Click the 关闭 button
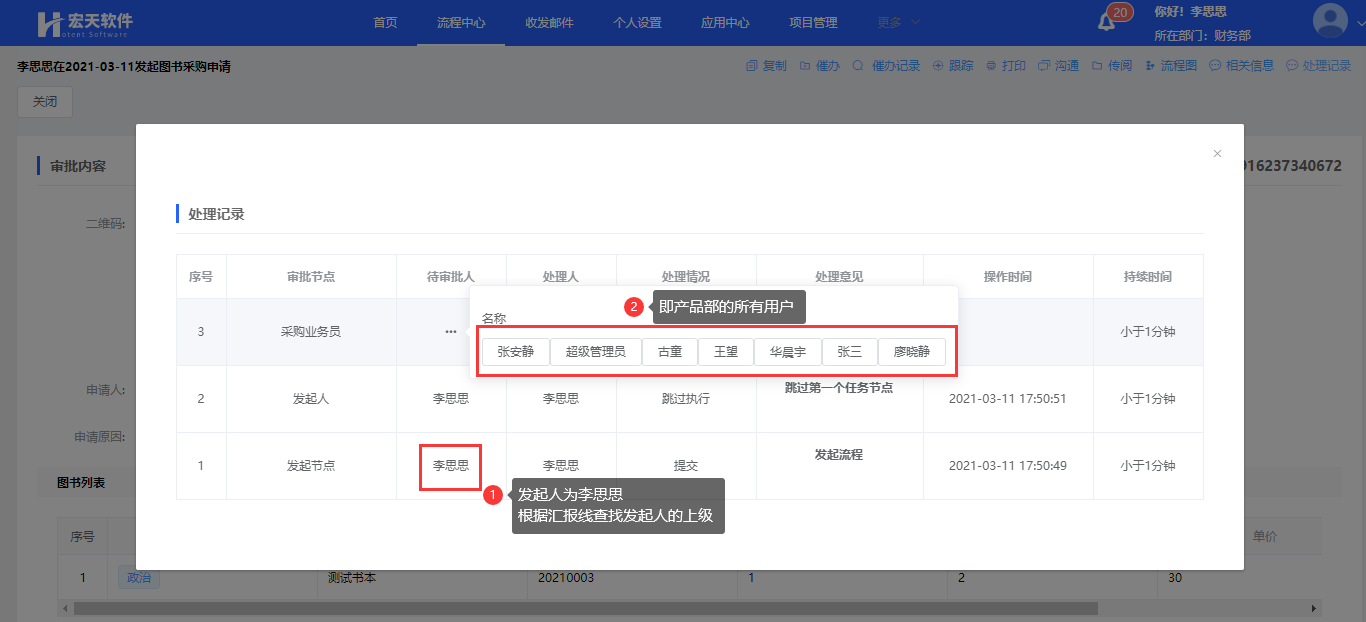Image resolution: width=1366 pixels, height=622 pixels. (45, 102)
